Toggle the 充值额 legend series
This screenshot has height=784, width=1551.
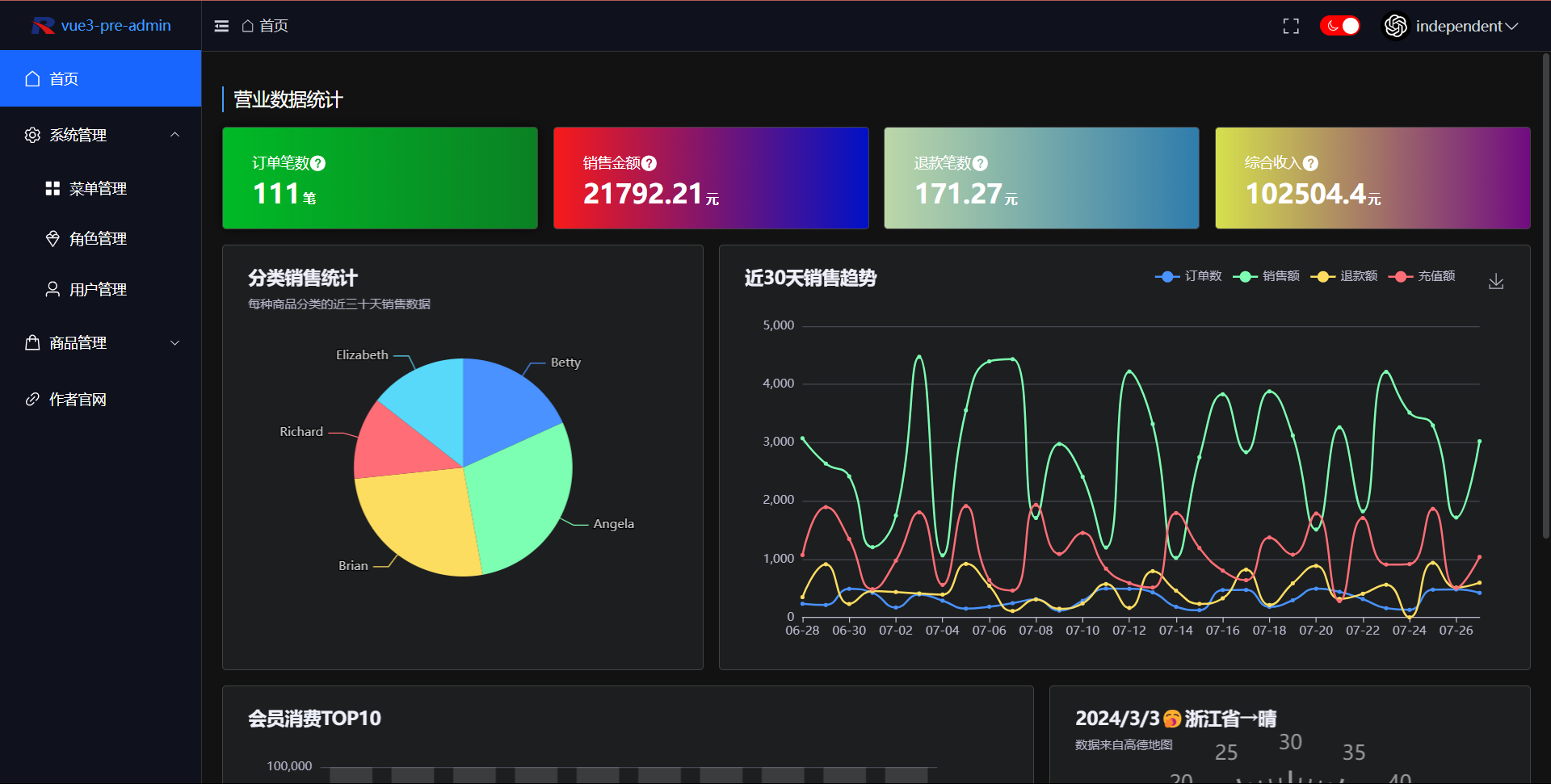pos(1422,276)
